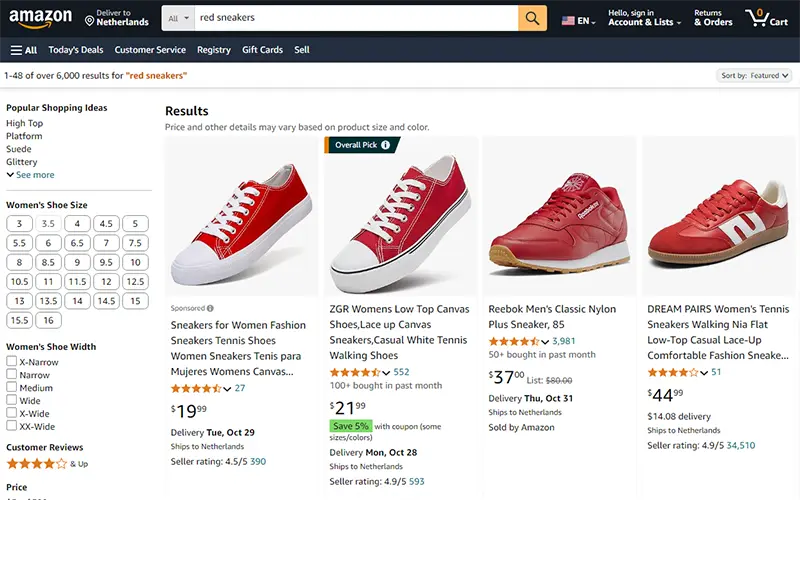The height and width of the screenshot is (577, 800).
Task: Click the red sneakers search input field
Action: tap(355, 18)
